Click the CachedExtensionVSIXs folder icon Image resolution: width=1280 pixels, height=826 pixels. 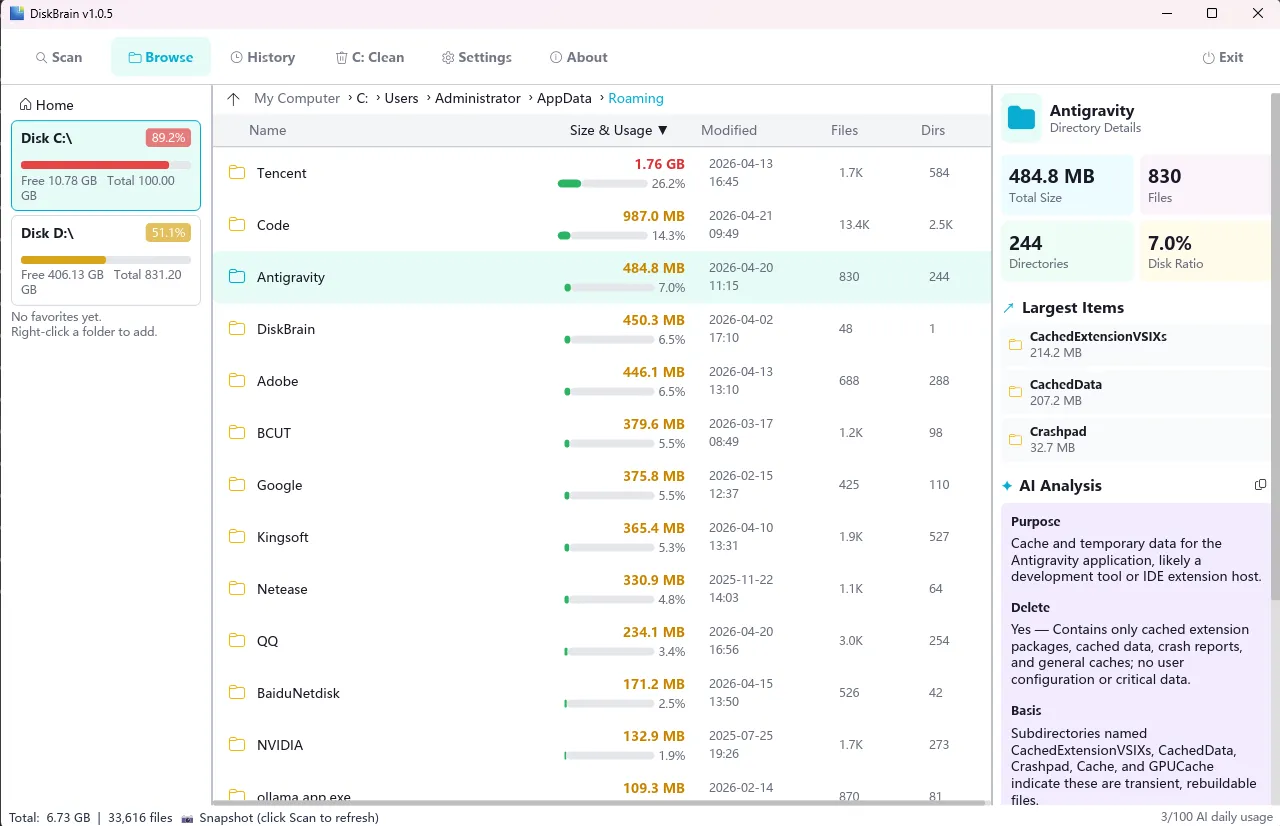pos(1015,345)
